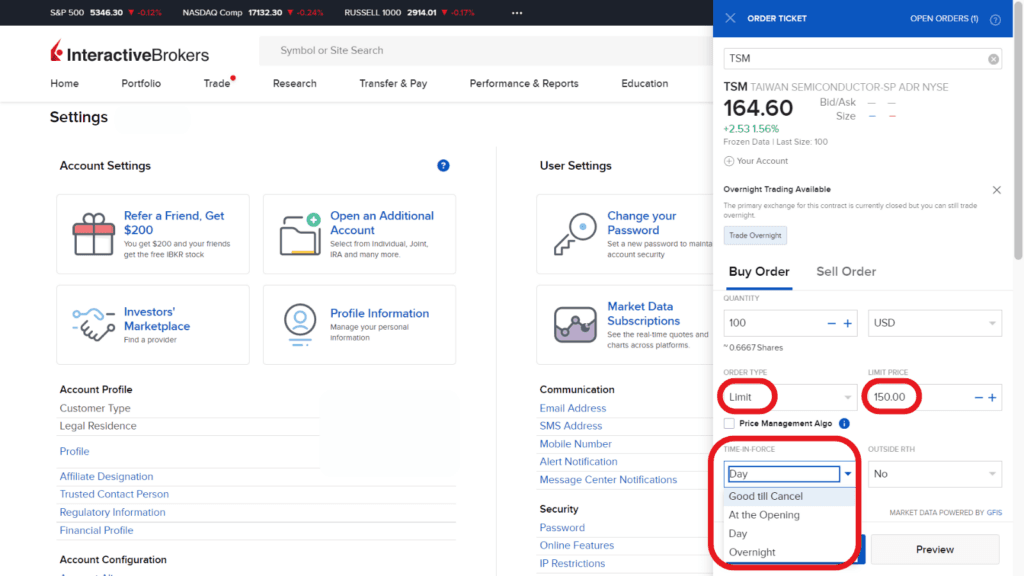This screenshot has height=576, width=1024.
Task: Click the Profile Information person icon
Action: [x=302, y=322]
